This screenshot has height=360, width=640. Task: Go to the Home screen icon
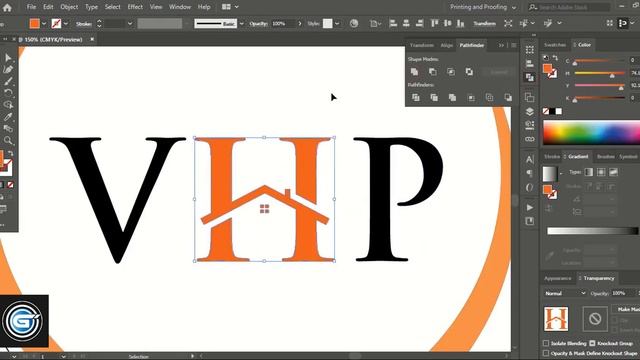(x=7, y=7)
